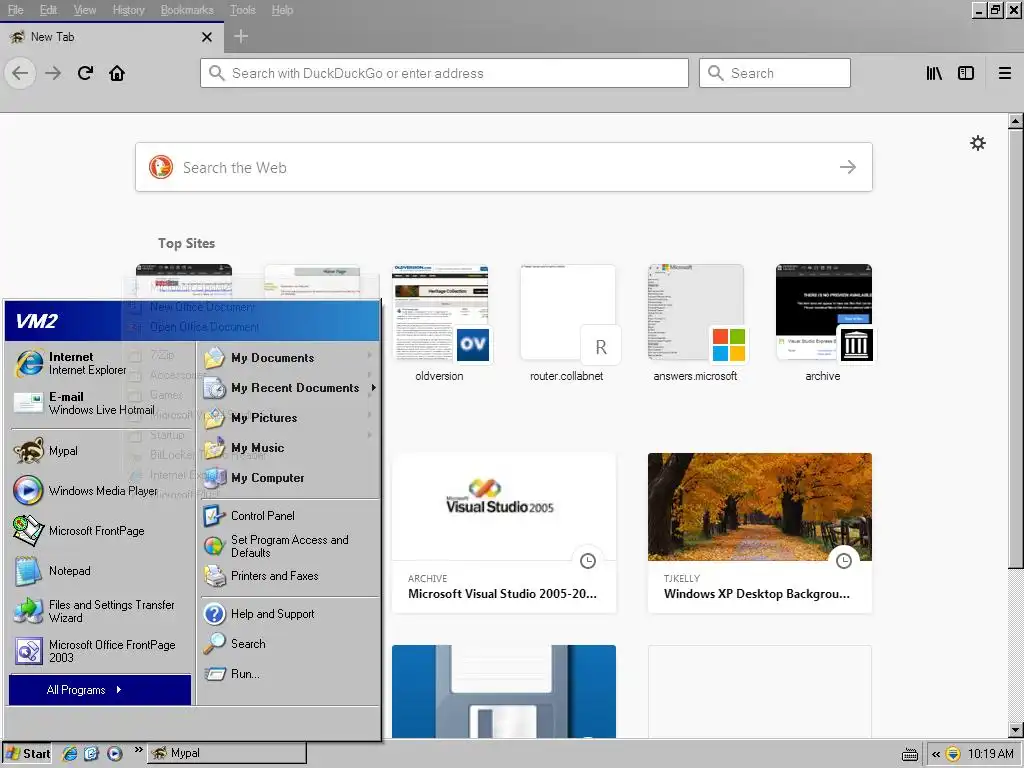Submit web search with arrow icon

pos(848,167)
